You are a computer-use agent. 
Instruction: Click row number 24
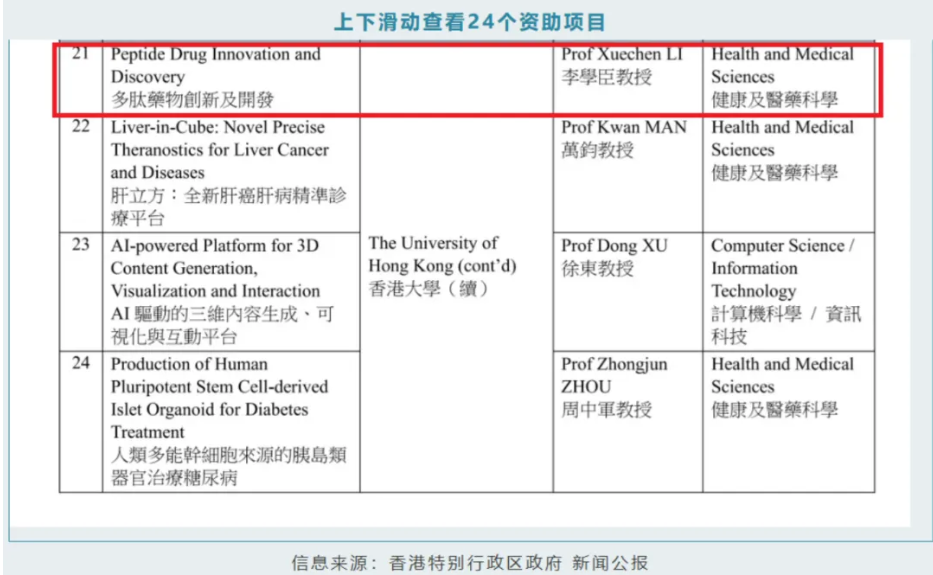[81, 362]
